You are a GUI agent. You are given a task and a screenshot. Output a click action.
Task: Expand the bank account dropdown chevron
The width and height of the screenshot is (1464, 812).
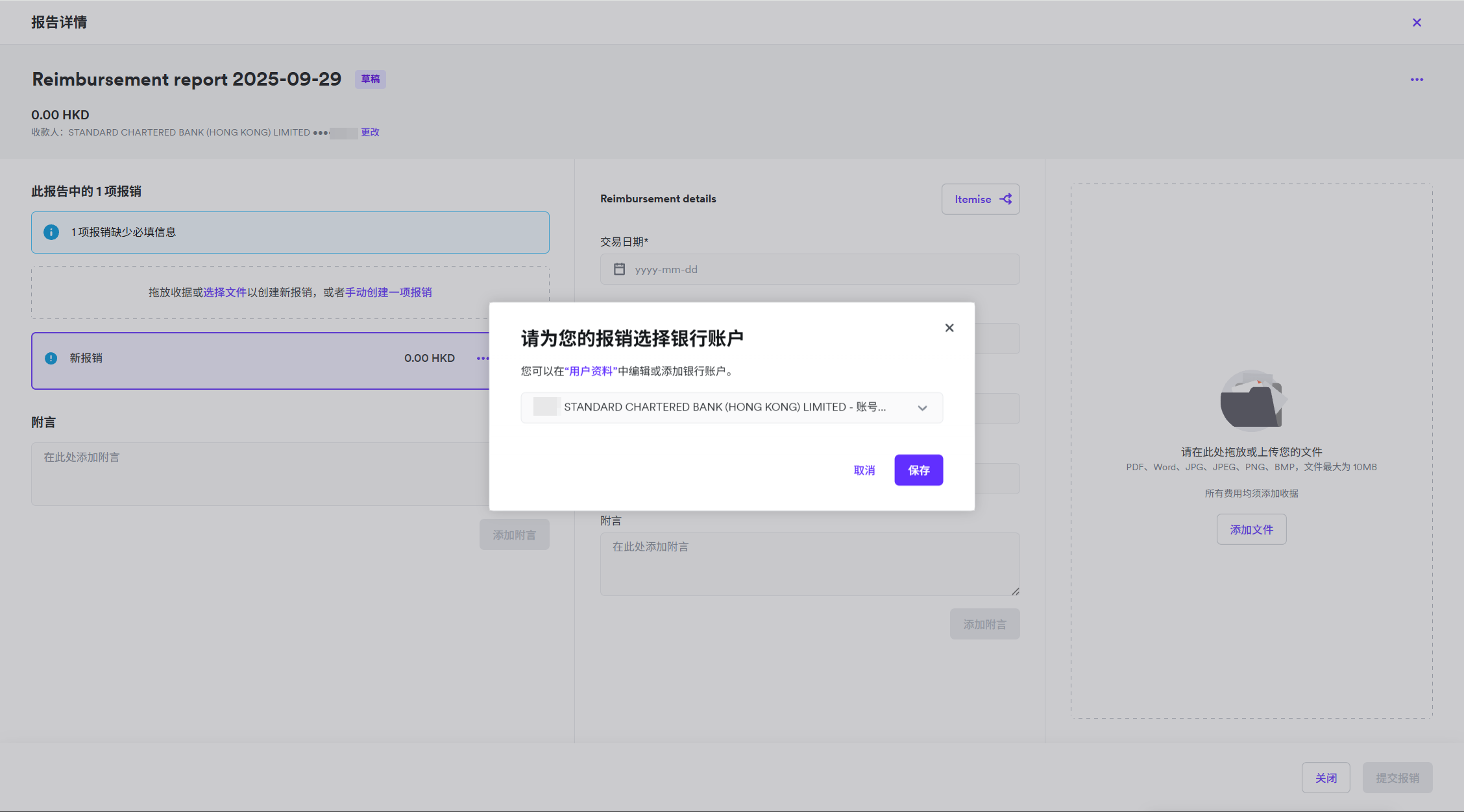pos(922,408)
